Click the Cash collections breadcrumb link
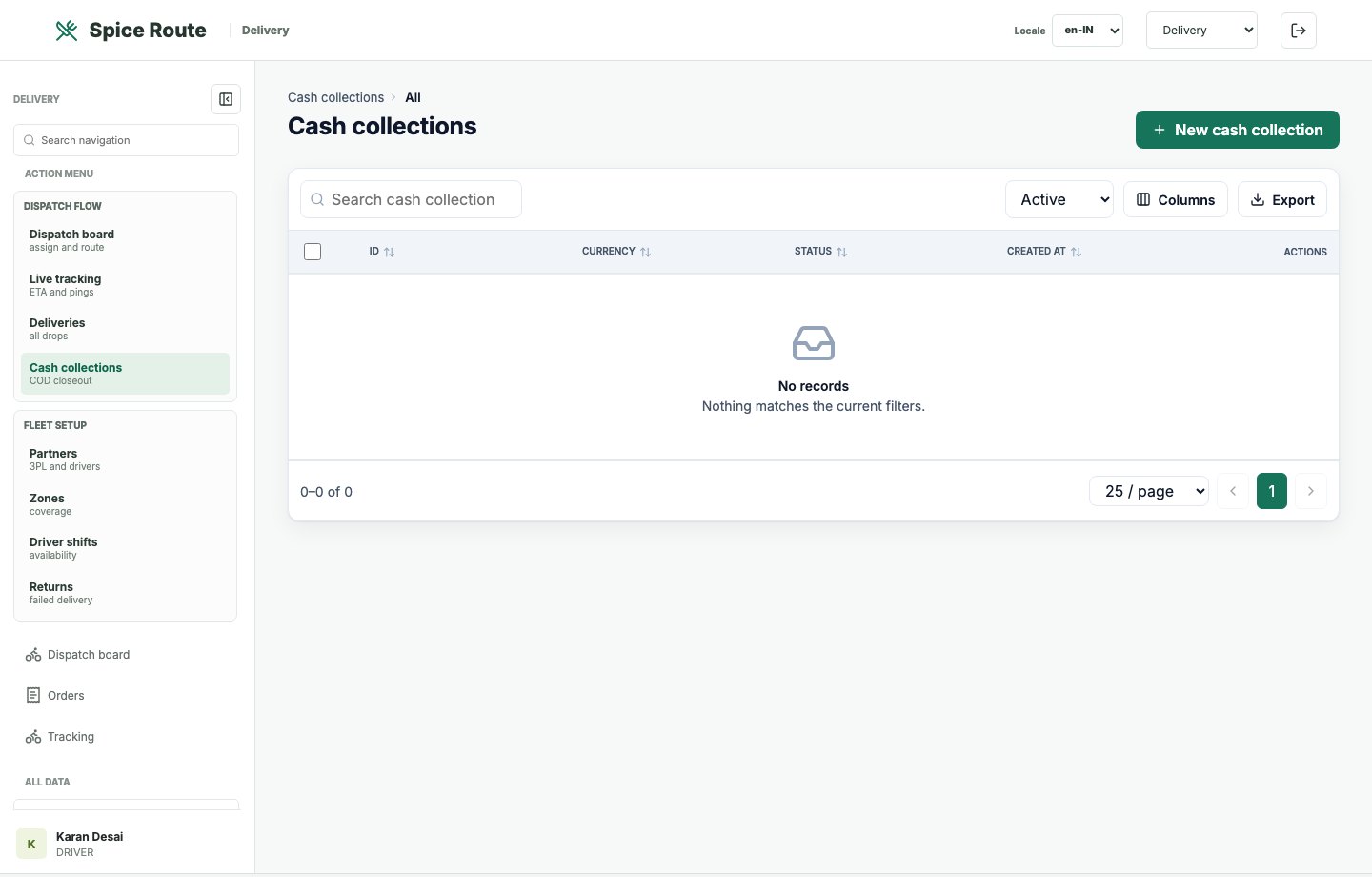Screen dimensions: 1372x877 [x=335, y=97]
